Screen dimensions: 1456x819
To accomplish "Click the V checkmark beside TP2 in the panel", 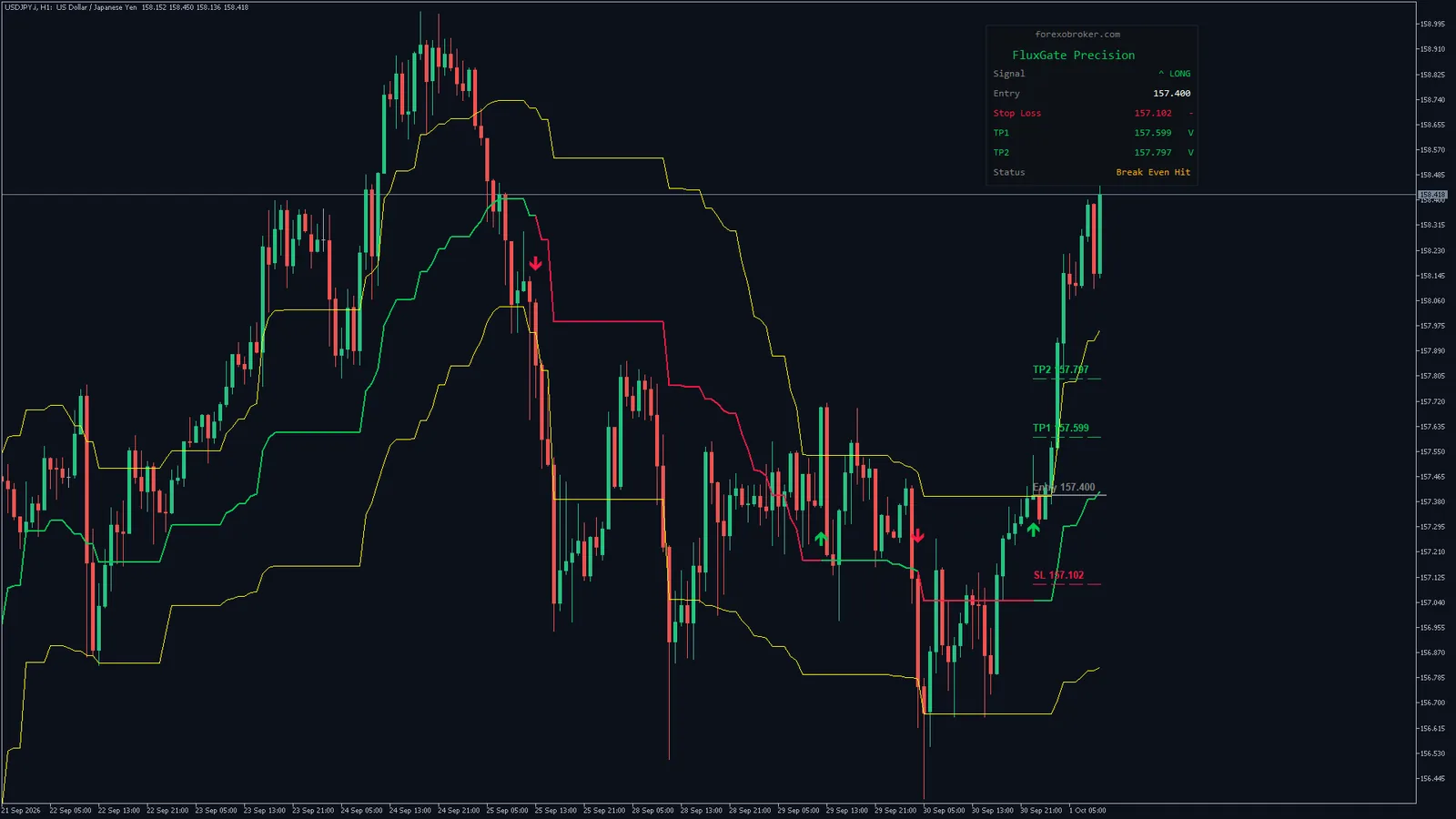I will pyautogui.click(x=1190, y=153).
